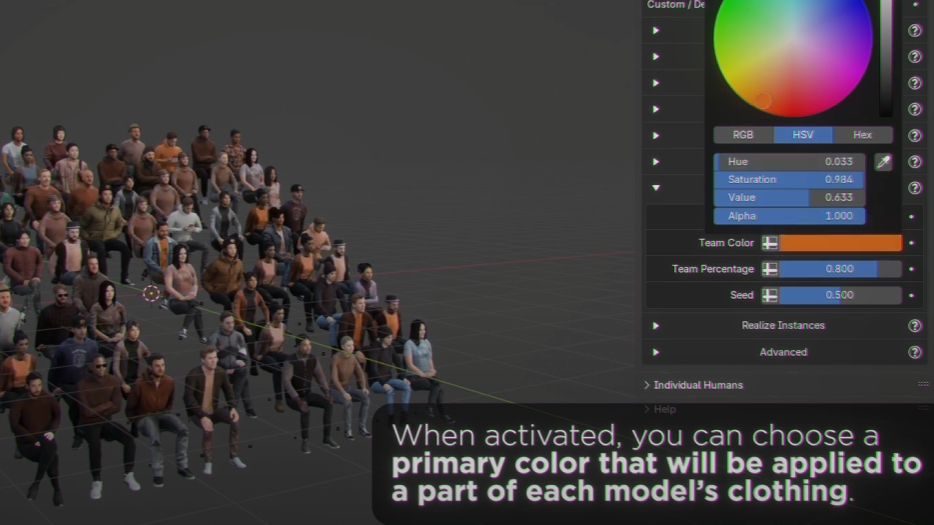
Task: Switch color picker to RGB mode
Action: [x=743, y=135]
